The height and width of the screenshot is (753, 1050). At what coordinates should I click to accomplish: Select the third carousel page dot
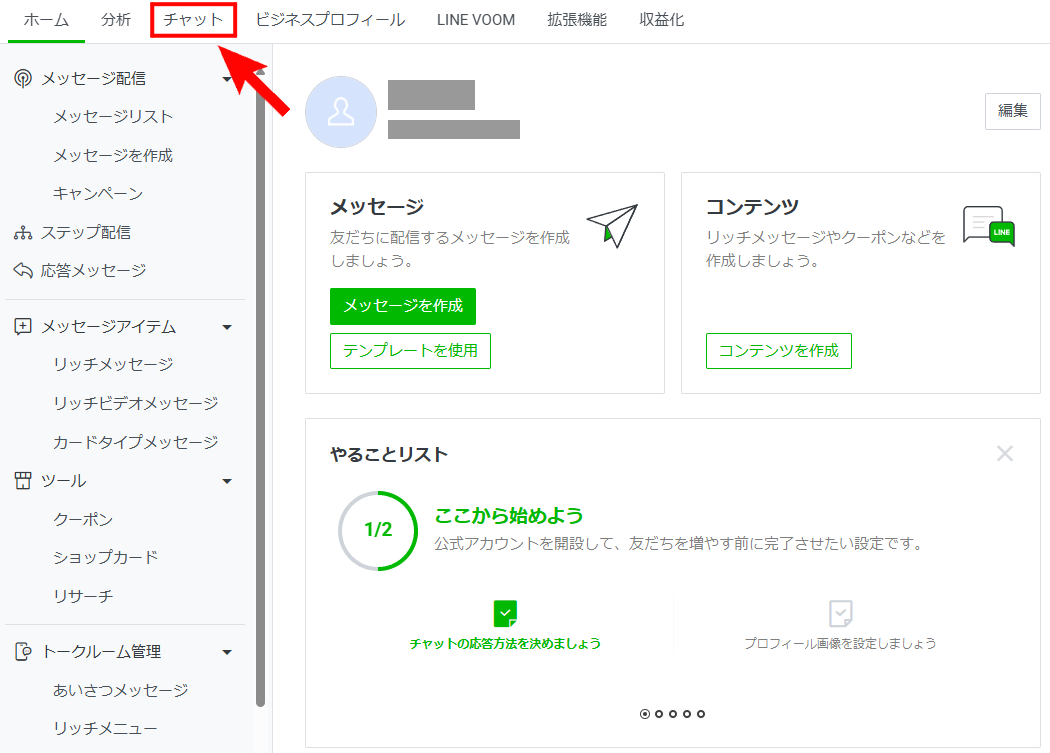[673, 714]
